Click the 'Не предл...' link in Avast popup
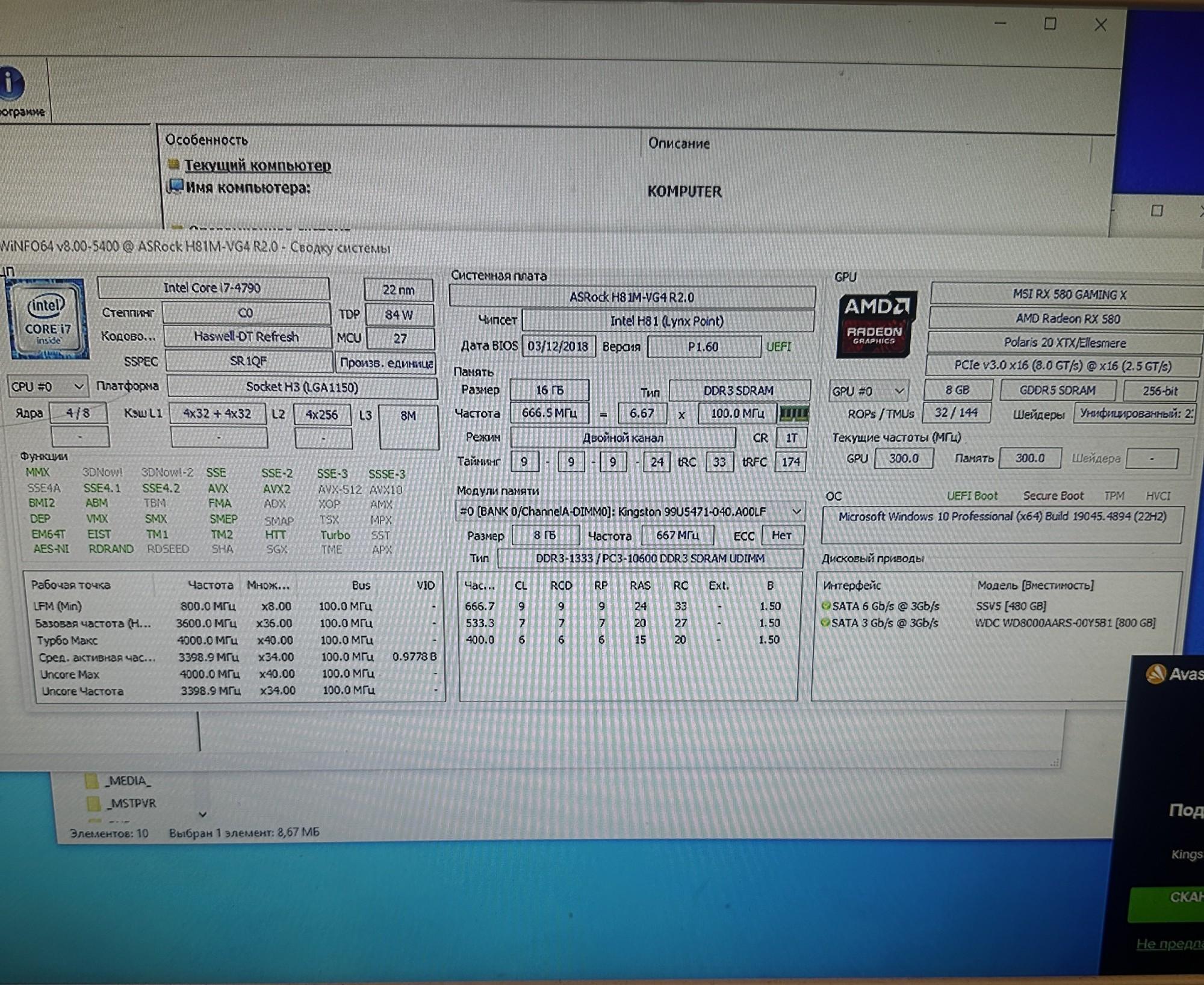The image size is (1204, 985). [1170, 943]
